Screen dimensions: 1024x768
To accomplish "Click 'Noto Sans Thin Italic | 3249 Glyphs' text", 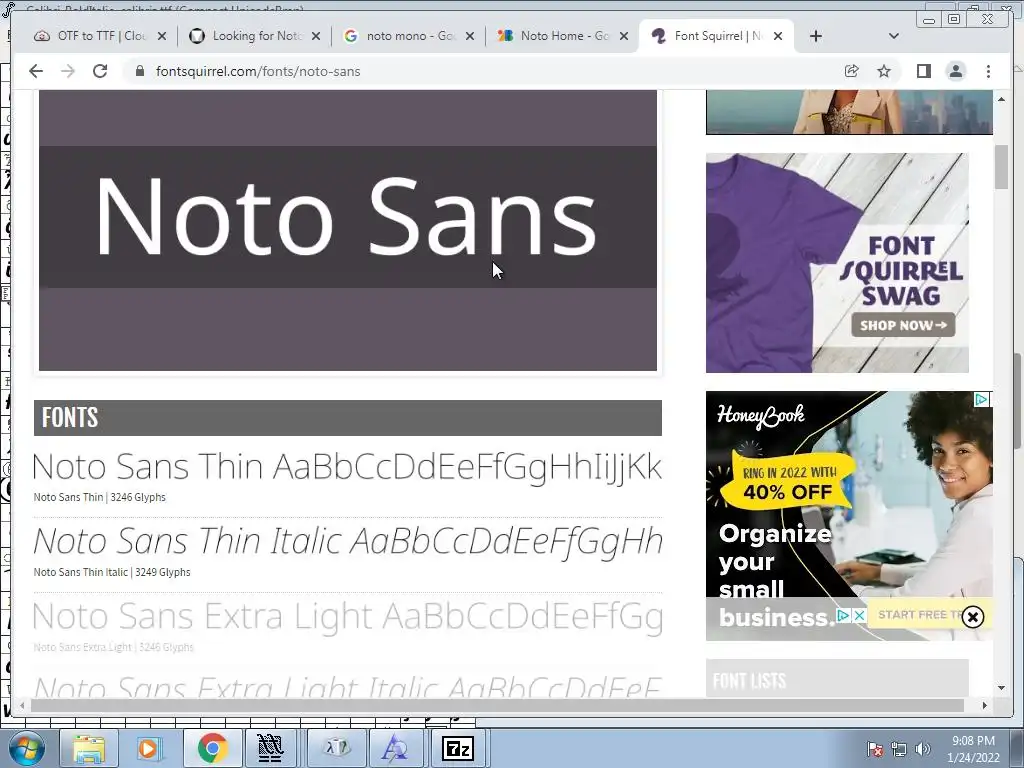I will 112,572.
